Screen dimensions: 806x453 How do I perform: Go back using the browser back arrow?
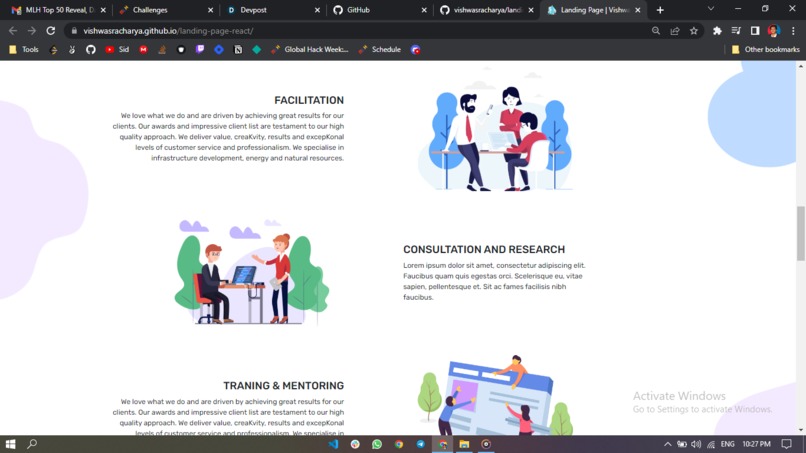point(13,31)
